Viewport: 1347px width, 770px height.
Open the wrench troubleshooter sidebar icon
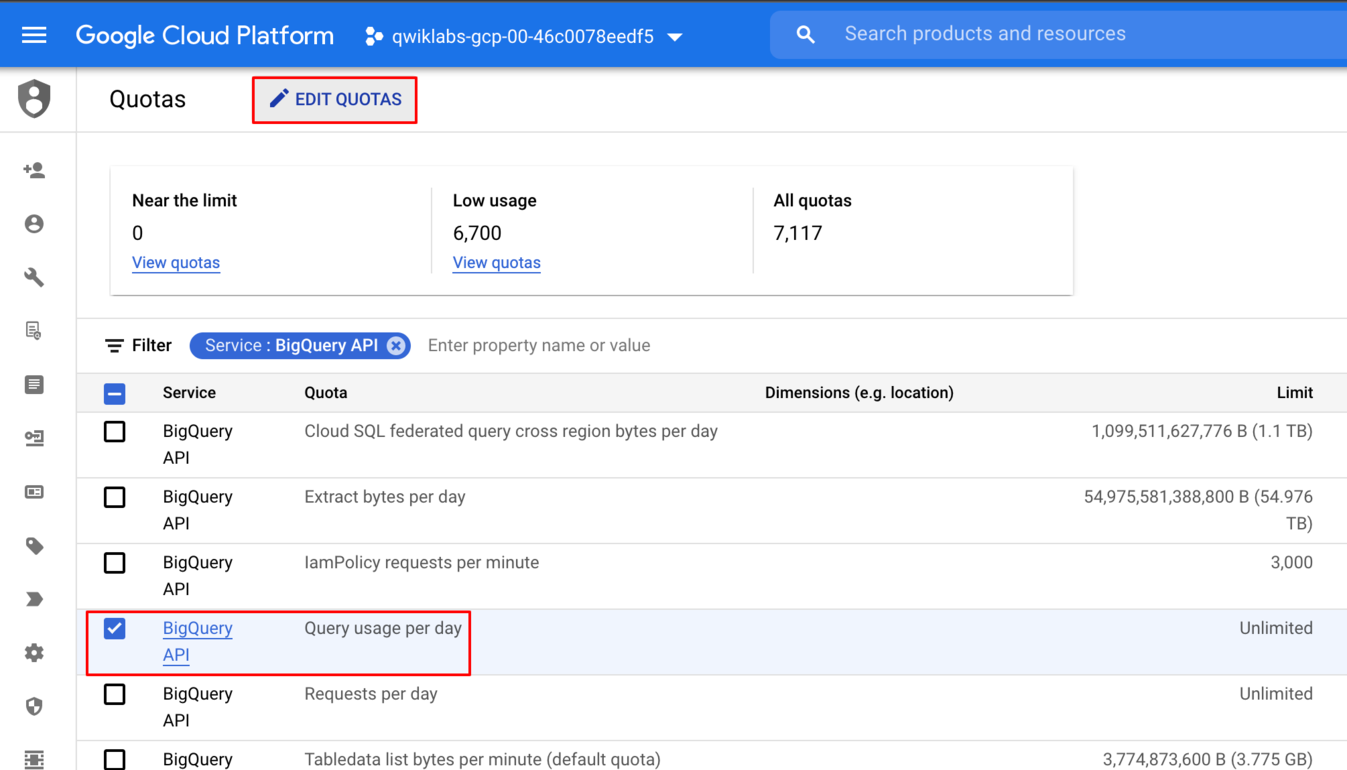tap(34, 277)
